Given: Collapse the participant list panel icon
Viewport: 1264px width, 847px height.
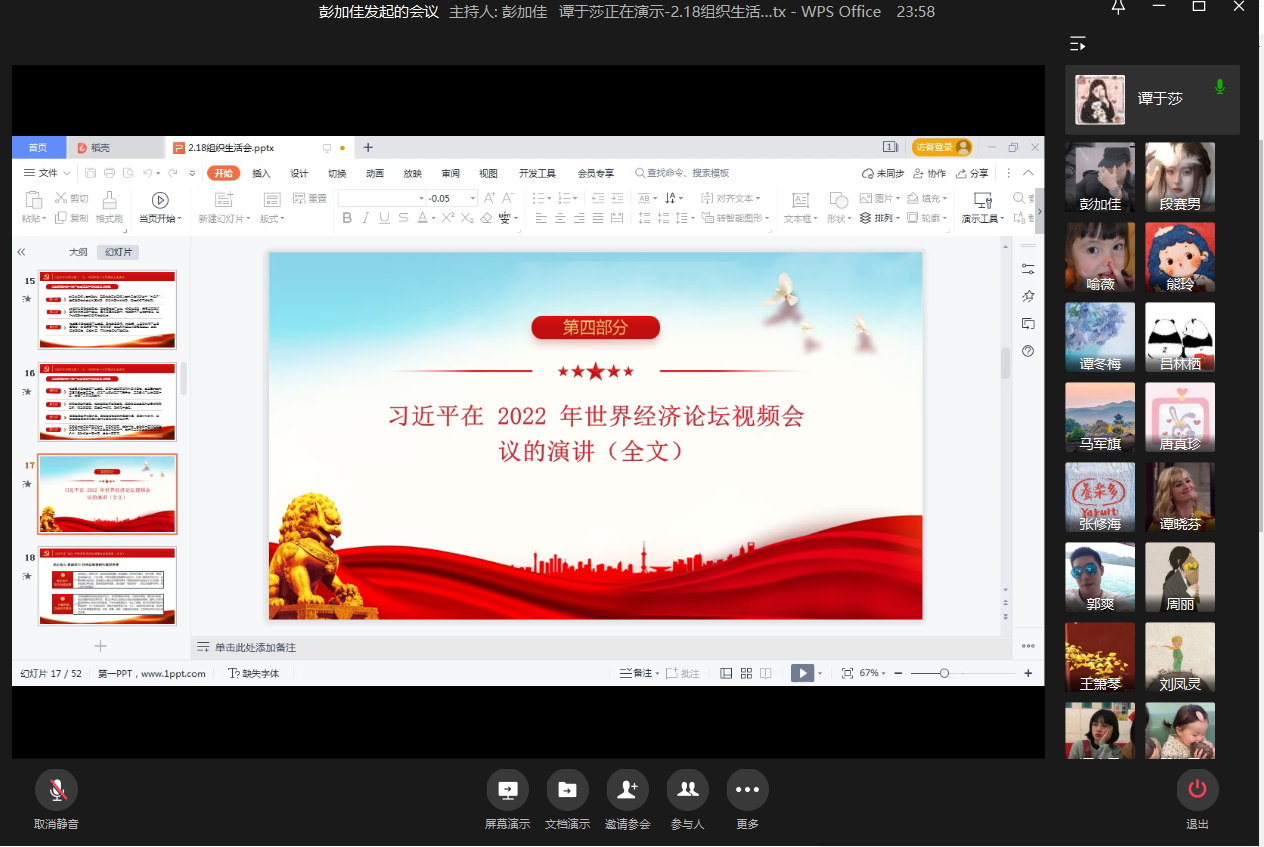Looking at the screenshot, I should 1077,44.
